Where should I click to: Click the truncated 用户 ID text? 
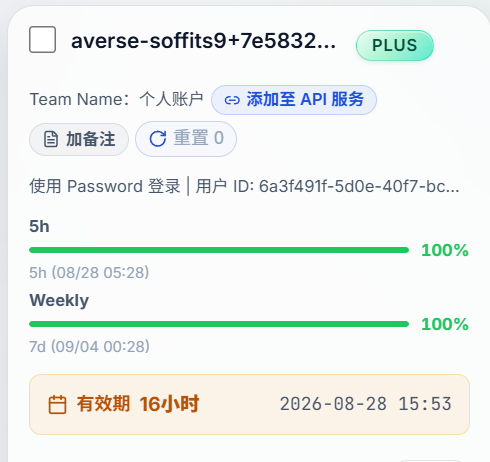327,186
